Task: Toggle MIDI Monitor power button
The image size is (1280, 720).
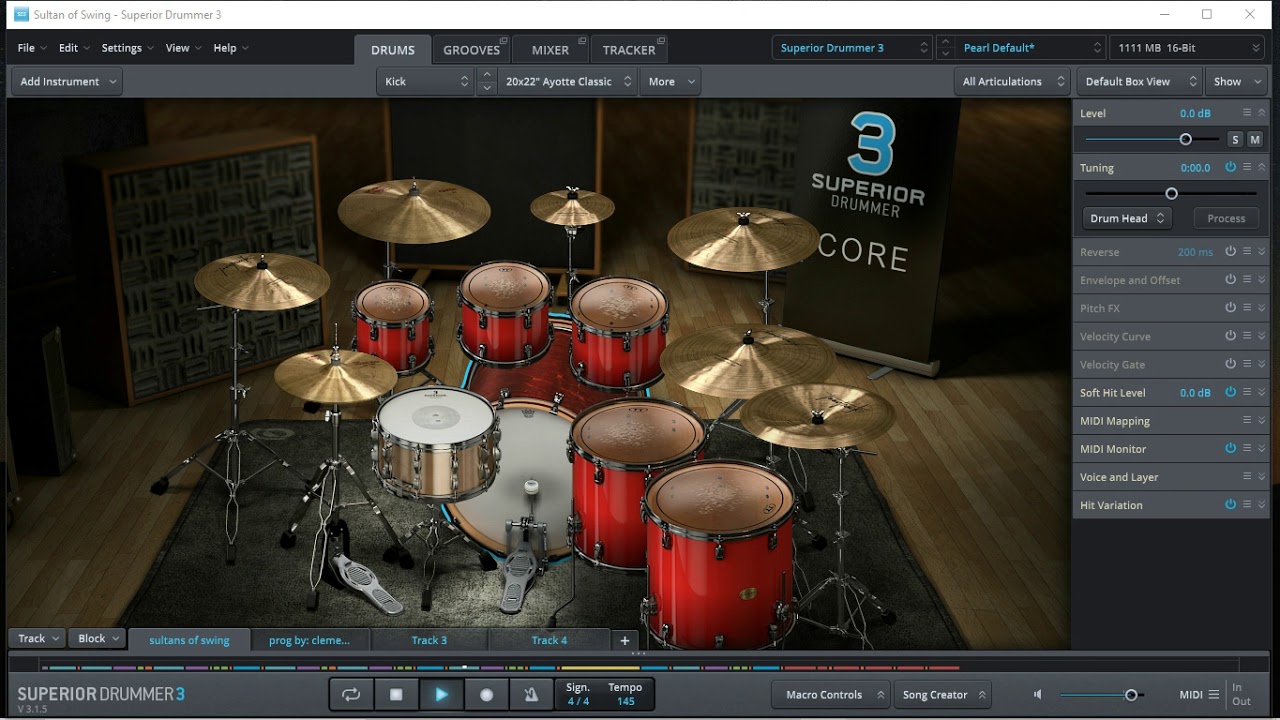Action: coord(1231,448)
